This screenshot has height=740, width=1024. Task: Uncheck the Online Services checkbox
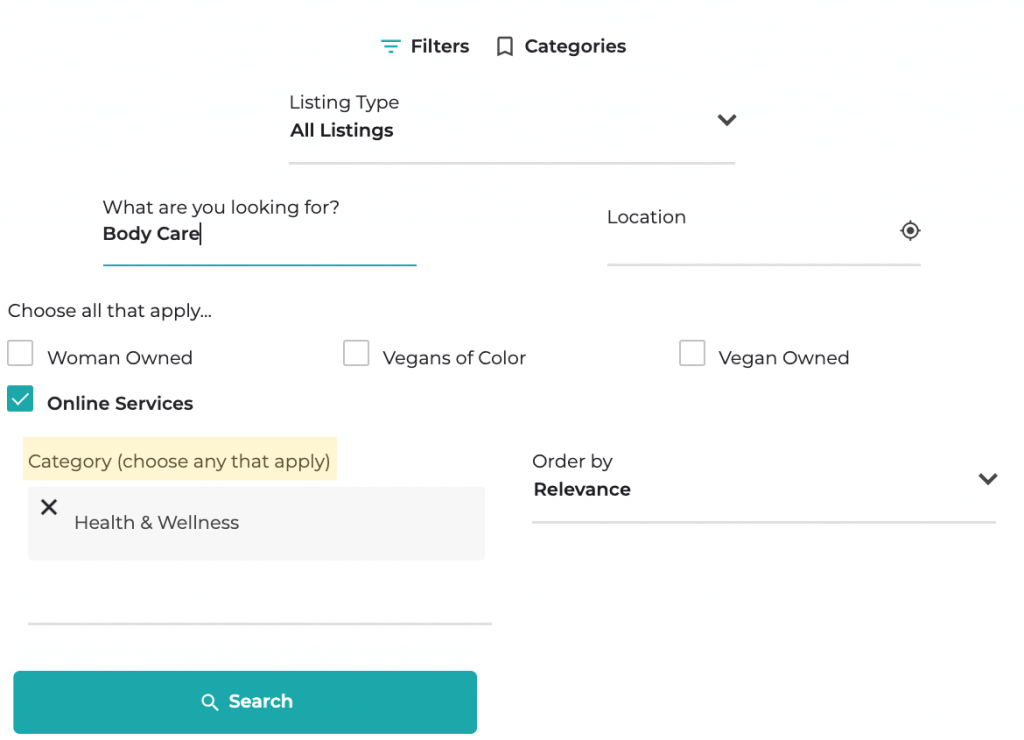coord(21,399)
